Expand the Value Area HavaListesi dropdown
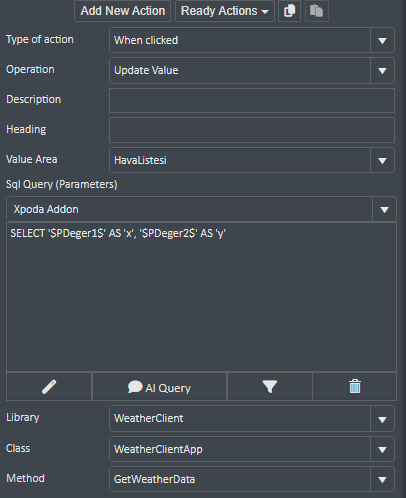406x498 pixels. point(382,161)
